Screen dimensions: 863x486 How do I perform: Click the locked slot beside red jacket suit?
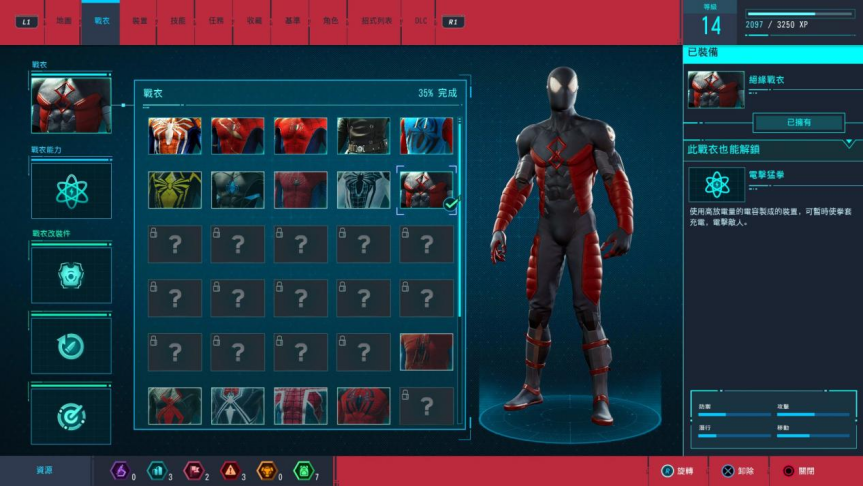tap(363, 352)
